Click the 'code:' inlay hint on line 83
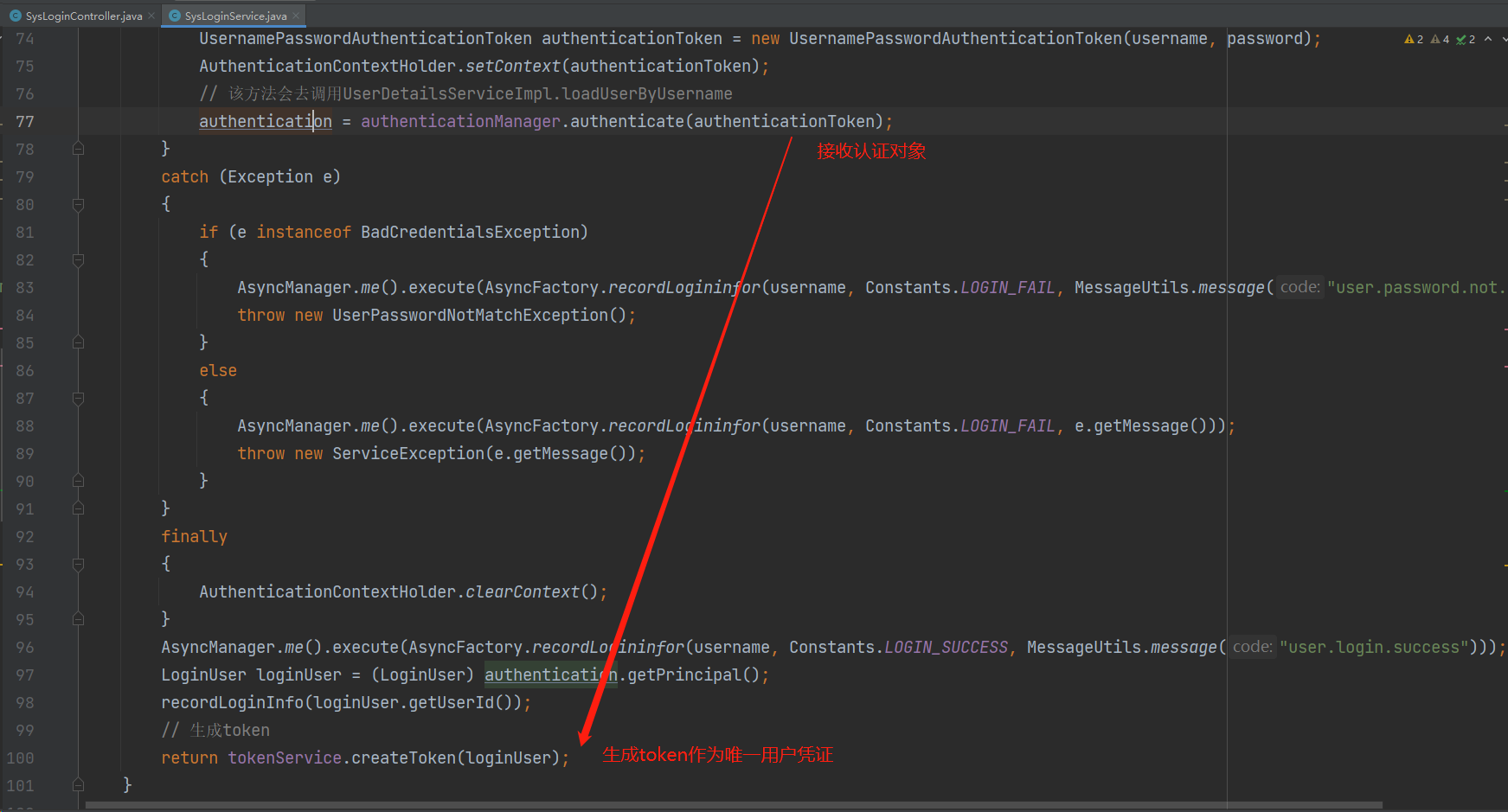Viewport: 1508px width, 812px height. pyautogui.click(x=1299, y=287)
